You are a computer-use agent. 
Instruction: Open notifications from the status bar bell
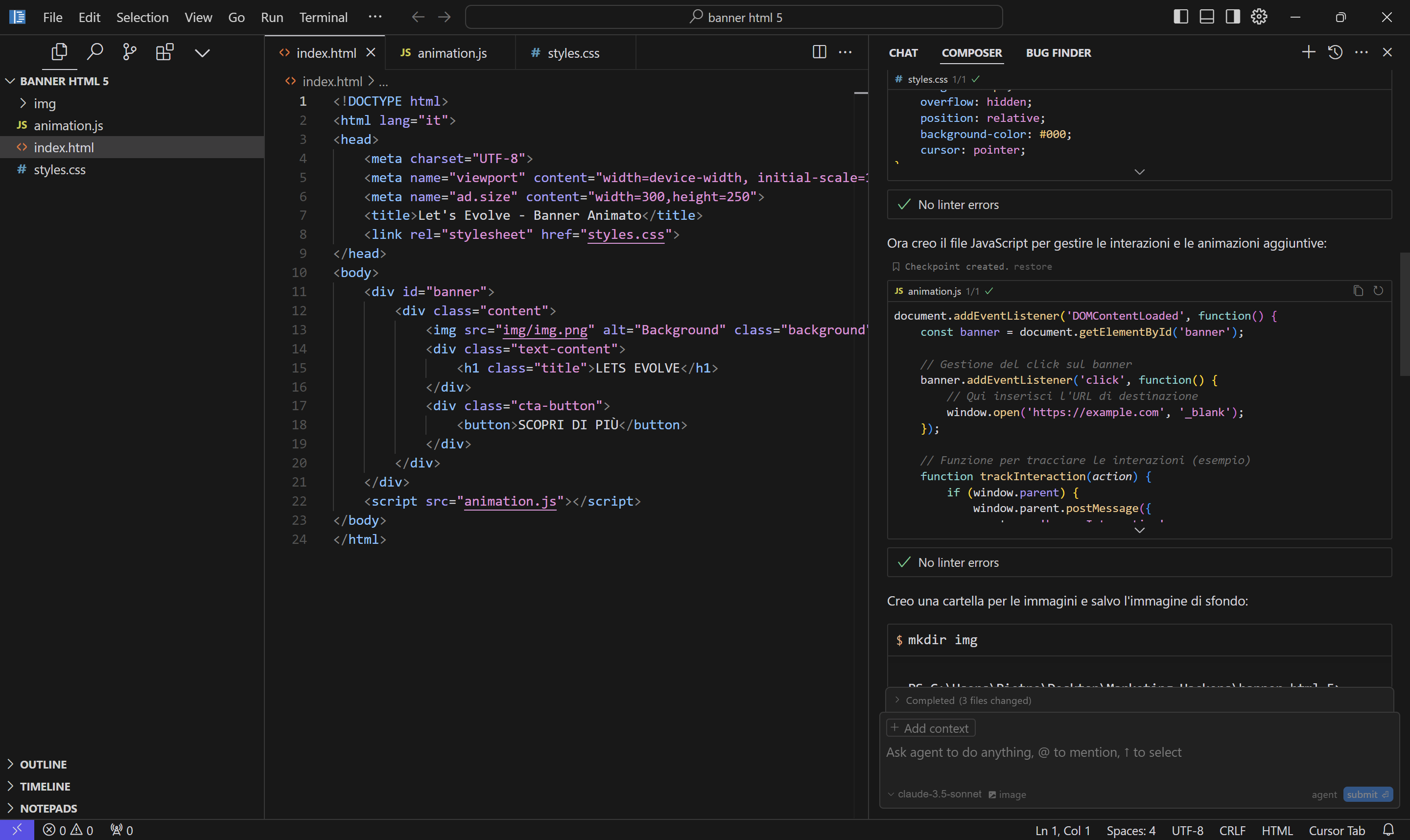point(1389,830)
